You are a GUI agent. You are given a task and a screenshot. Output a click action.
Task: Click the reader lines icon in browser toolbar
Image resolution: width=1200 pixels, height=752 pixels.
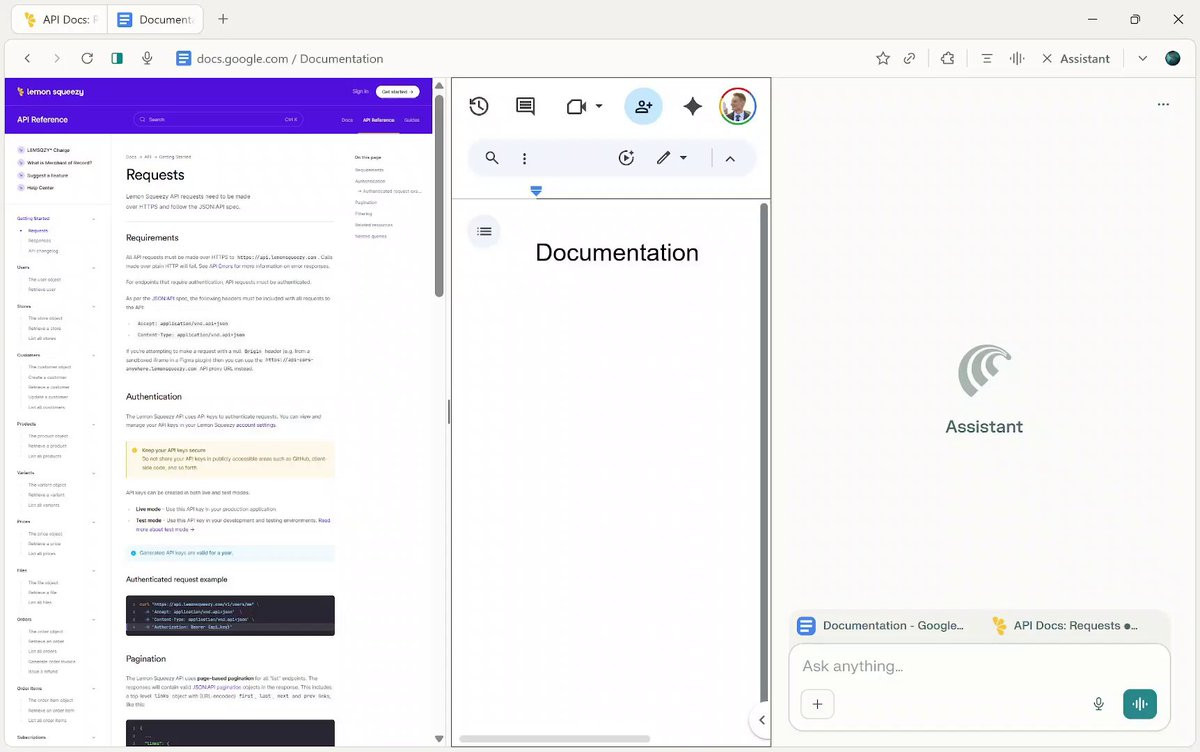point(987,59)
